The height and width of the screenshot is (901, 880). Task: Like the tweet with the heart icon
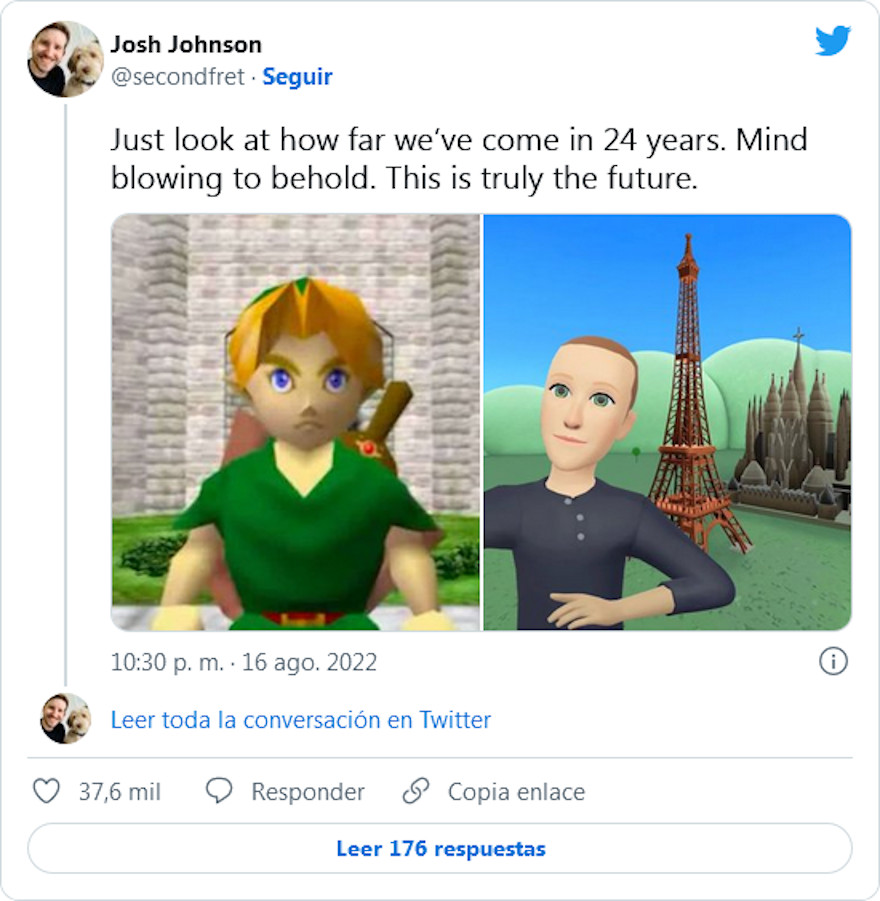46,792
